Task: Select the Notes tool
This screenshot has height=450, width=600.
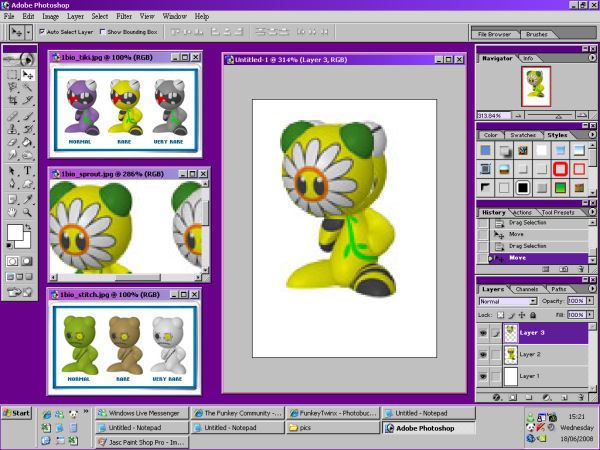Action: [13, 199]
